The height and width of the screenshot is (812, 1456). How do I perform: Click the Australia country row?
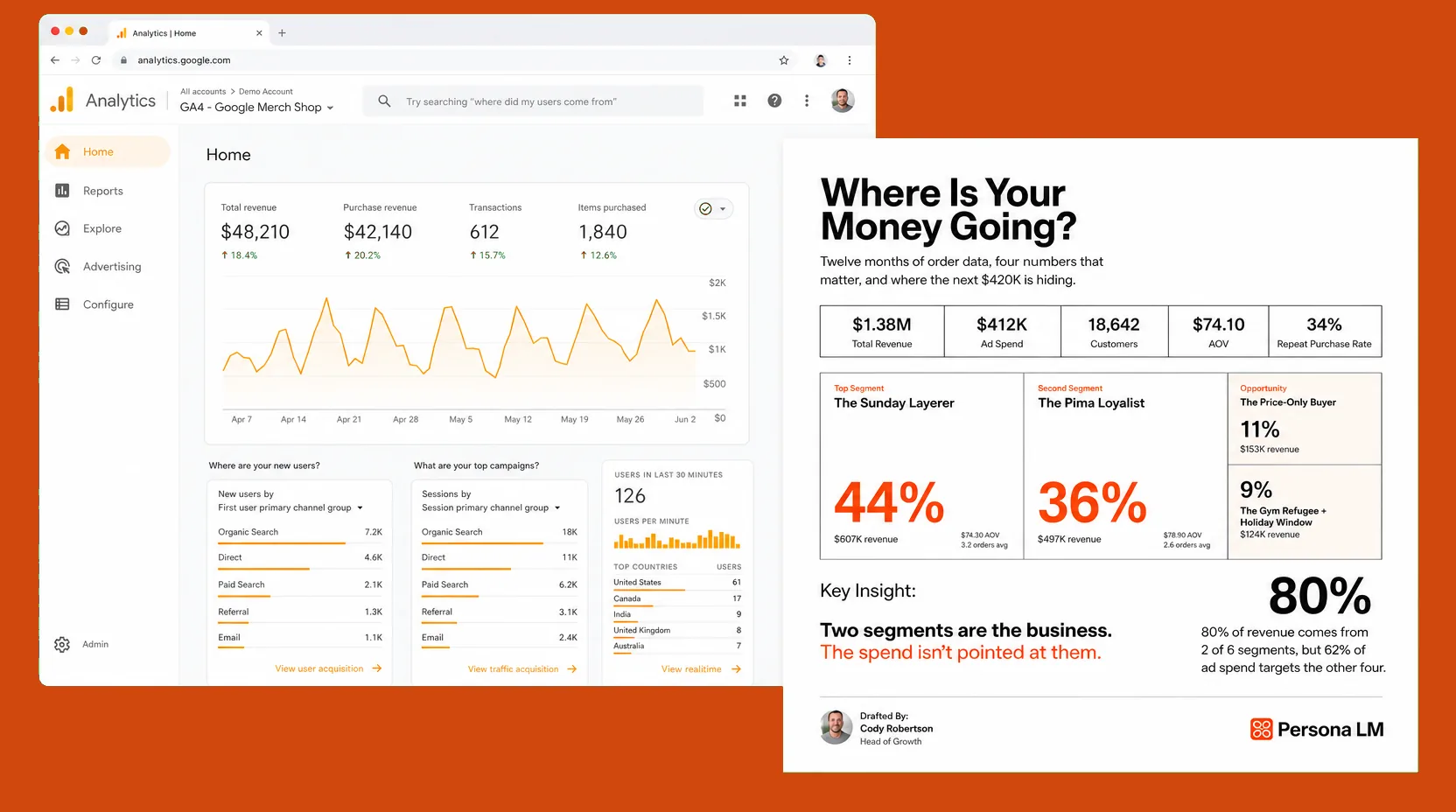pos(677,647)
